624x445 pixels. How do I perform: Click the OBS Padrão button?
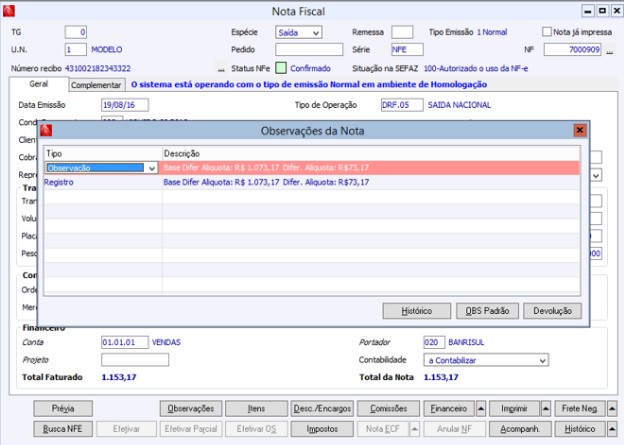click(x=487, y=311)
